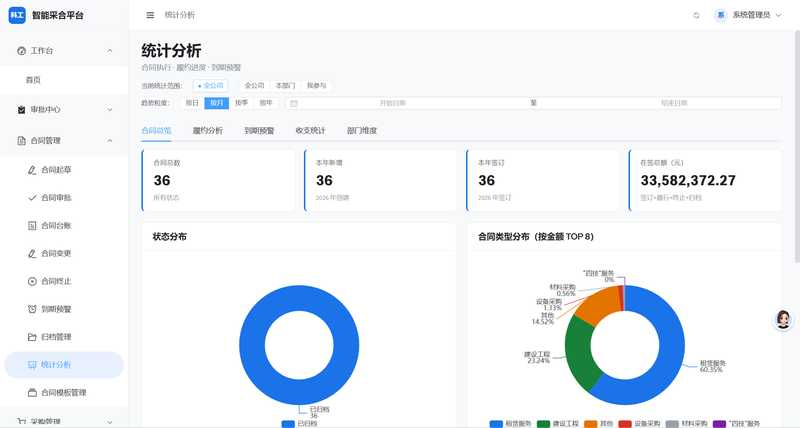800x428 pixels.
Task: Collapse the 工作台 menu chevron
Action: coord(110,51)
